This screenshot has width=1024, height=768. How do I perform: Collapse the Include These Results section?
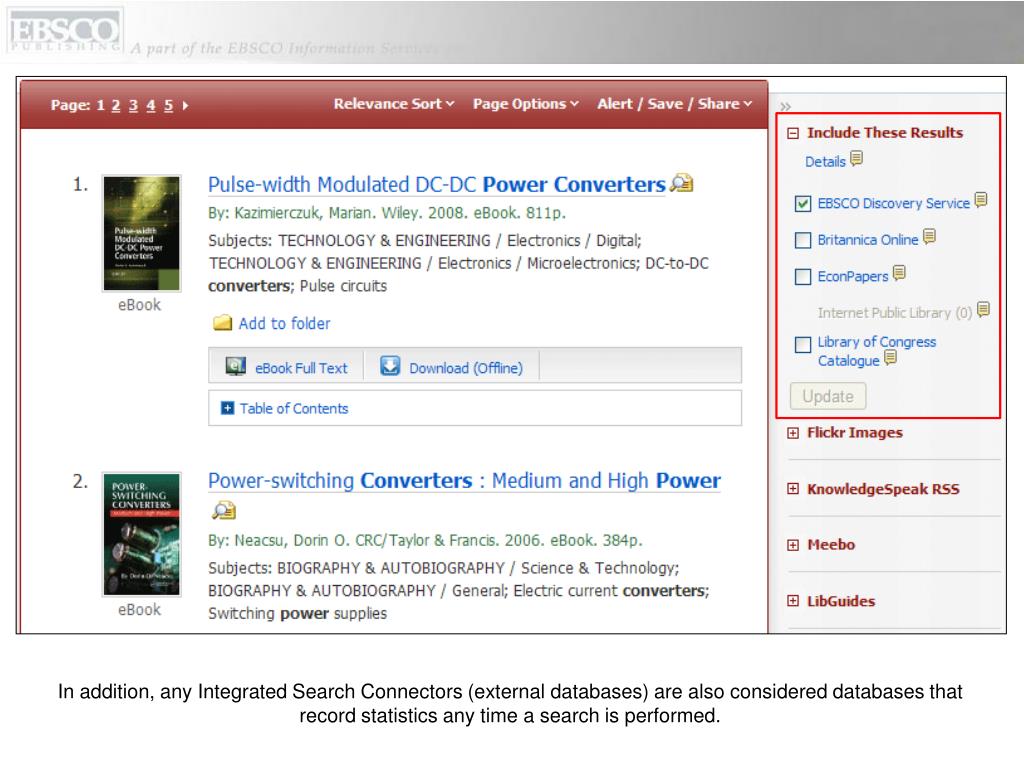pos(793,133)
